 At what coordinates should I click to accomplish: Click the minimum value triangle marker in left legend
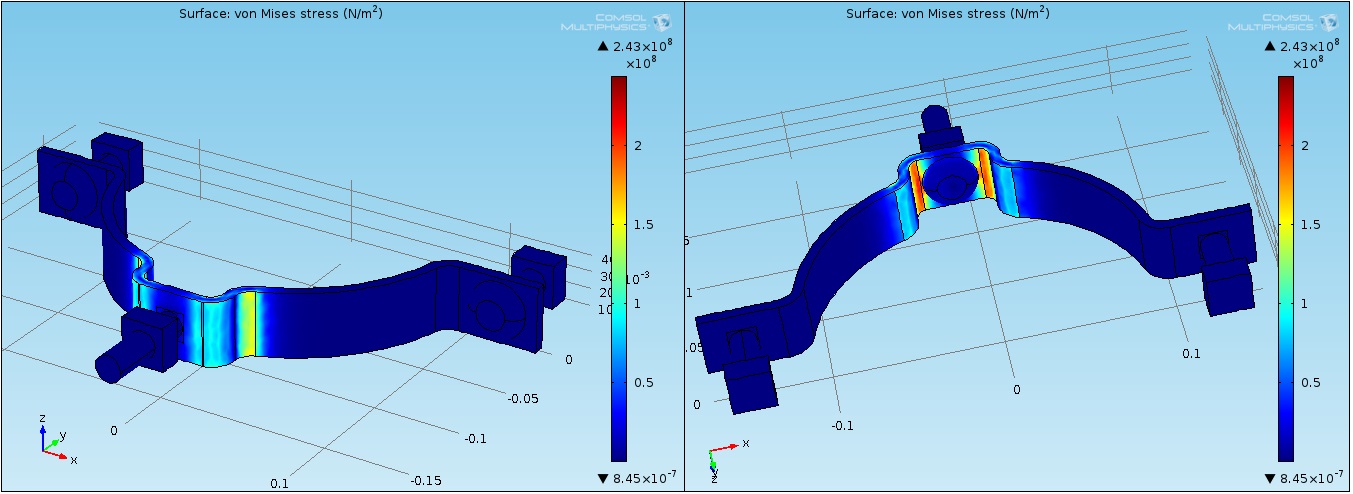[602, 478]
